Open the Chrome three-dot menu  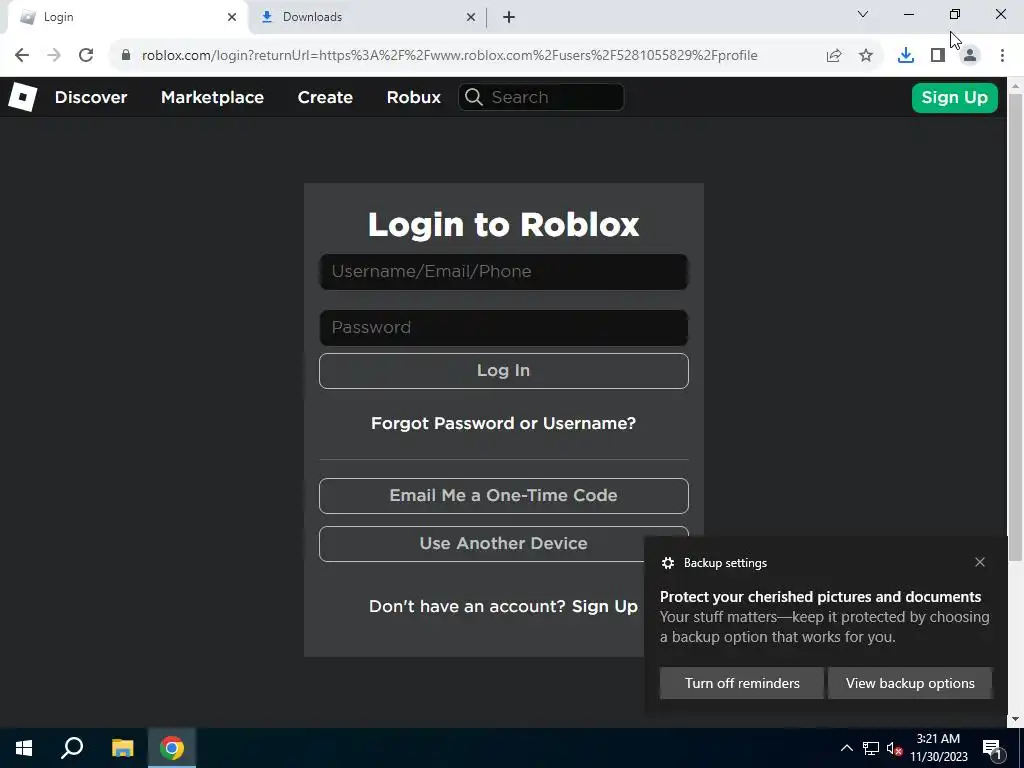coord(1002,56)
